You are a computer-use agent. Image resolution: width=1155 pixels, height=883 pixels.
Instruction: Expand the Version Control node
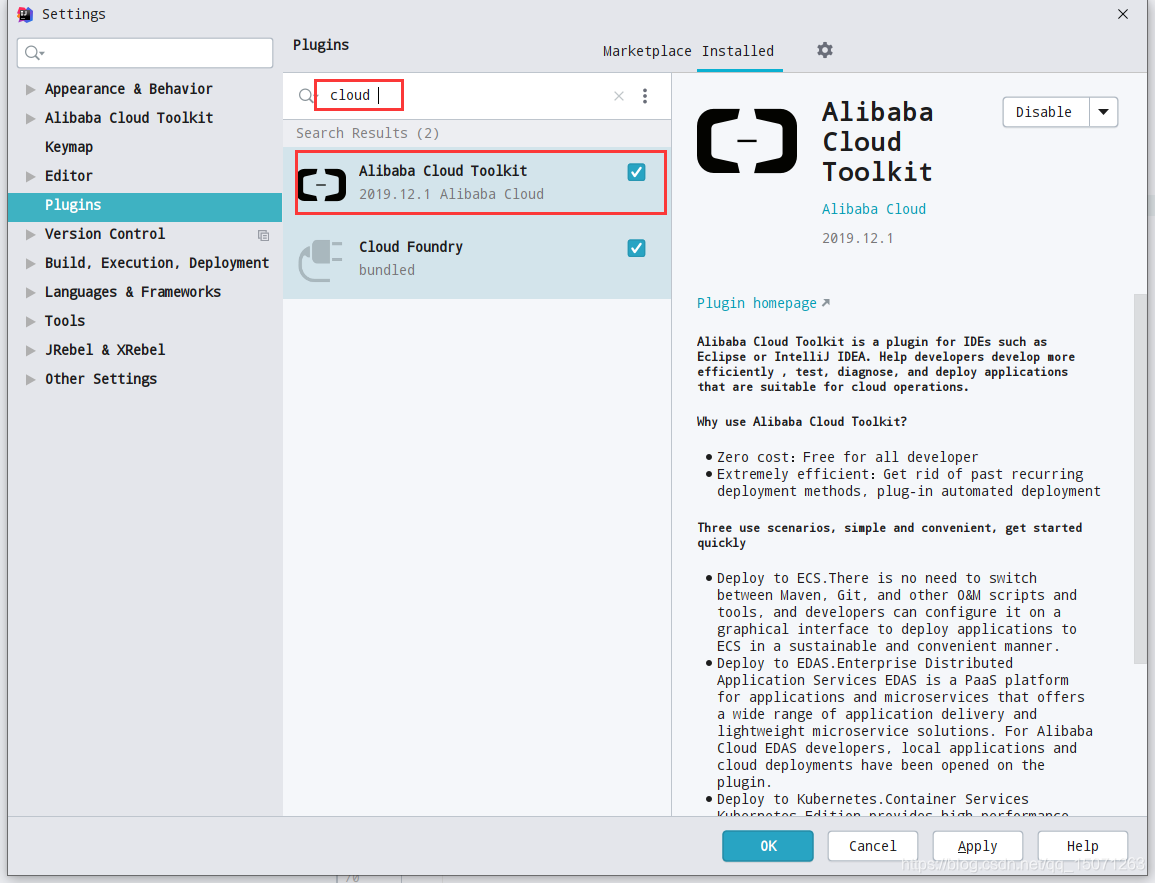coord(30,235)
